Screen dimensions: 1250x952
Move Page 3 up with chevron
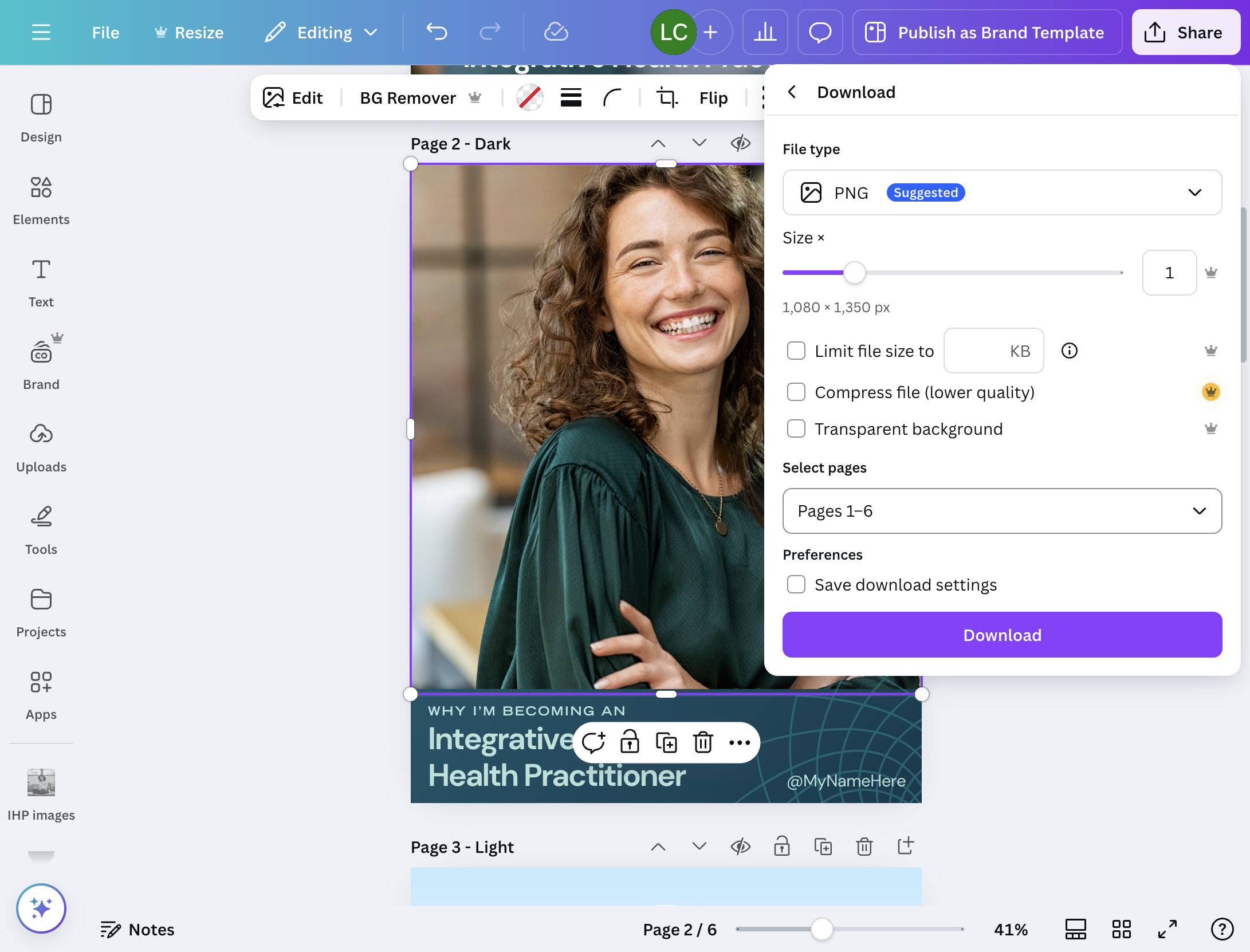click(658, 847)
